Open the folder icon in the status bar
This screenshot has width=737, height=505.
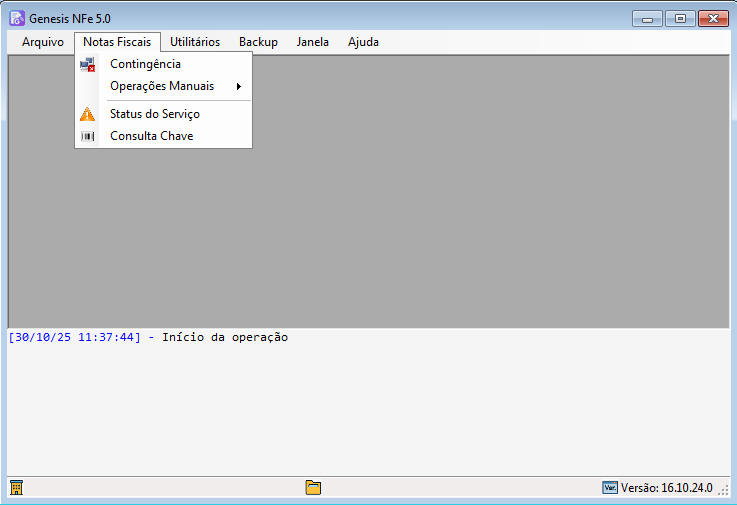pyautogui.click(x=313, y=488)
